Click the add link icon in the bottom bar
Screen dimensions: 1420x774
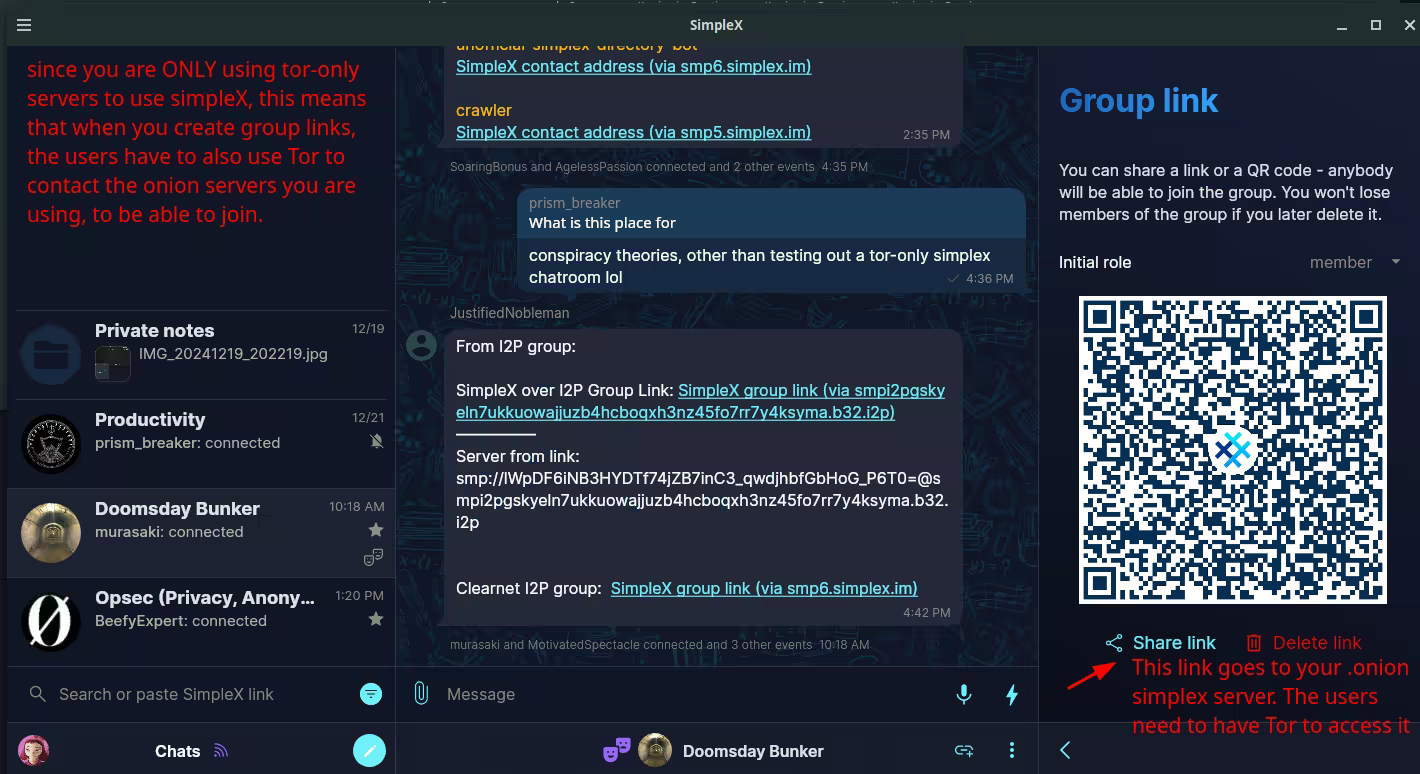[964, 750]
